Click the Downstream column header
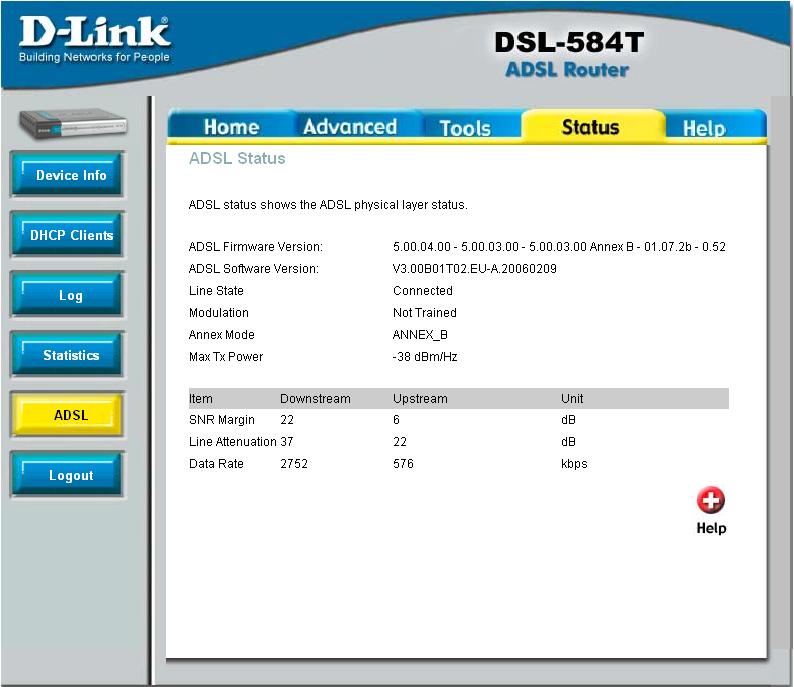This screenshot has height=687, width=794. pos(315,398)
